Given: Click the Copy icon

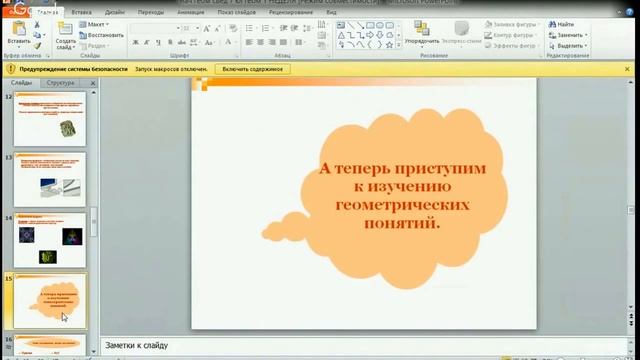Looking at the screenshot, I should pos(37,36).
